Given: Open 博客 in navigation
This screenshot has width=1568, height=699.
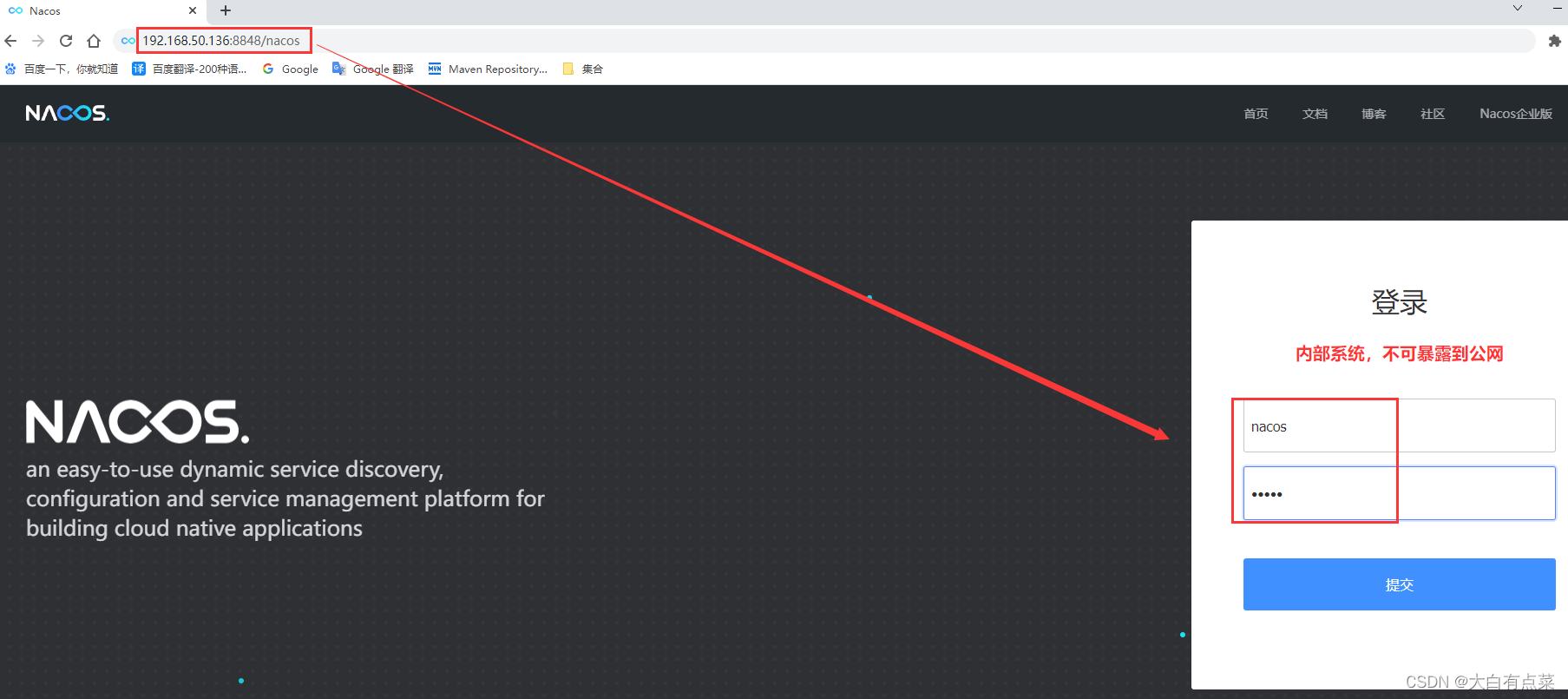Looking at the screenshot, I should tap(1374, 114).
